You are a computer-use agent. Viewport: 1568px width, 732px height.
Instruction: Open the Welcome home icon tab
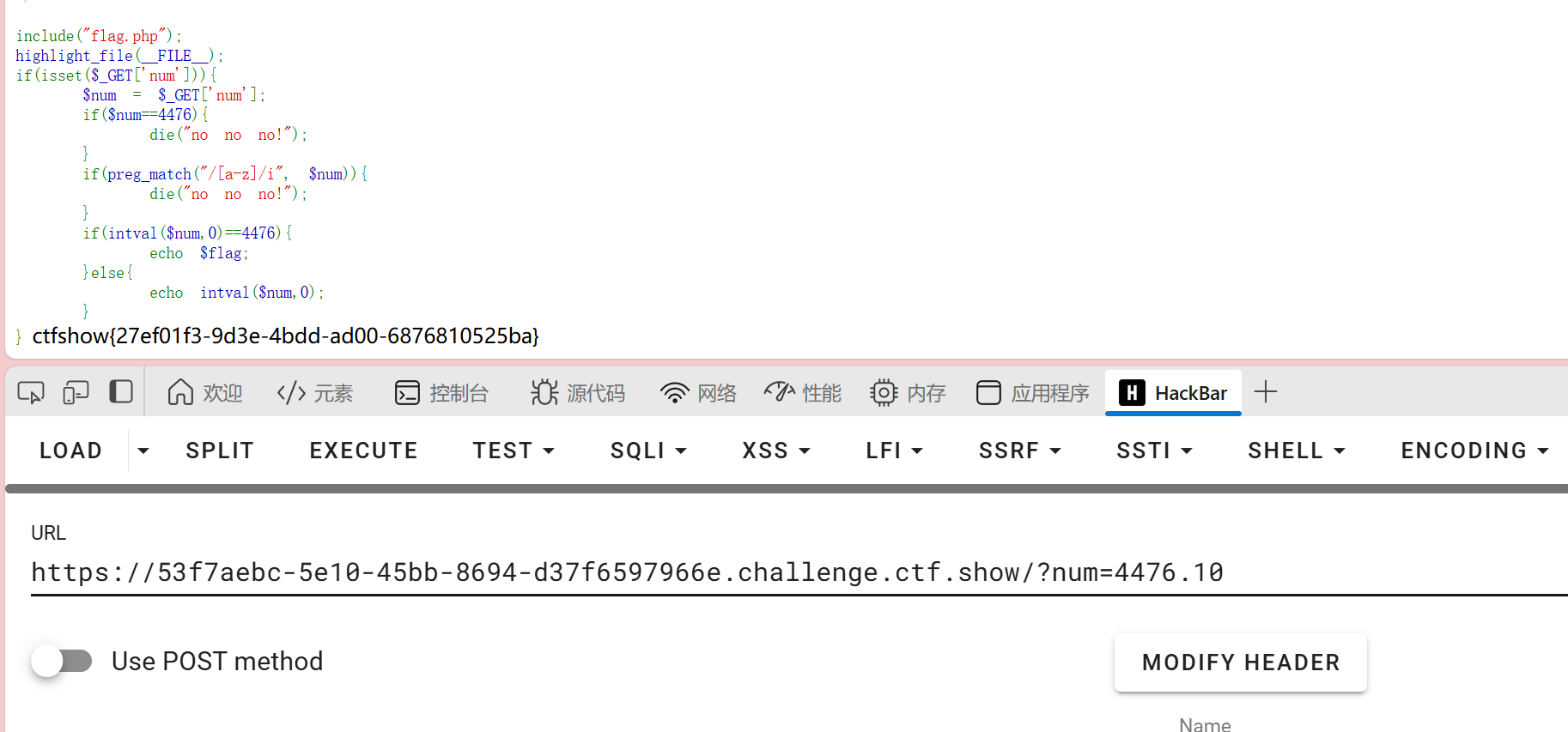[x=204, y=393]
